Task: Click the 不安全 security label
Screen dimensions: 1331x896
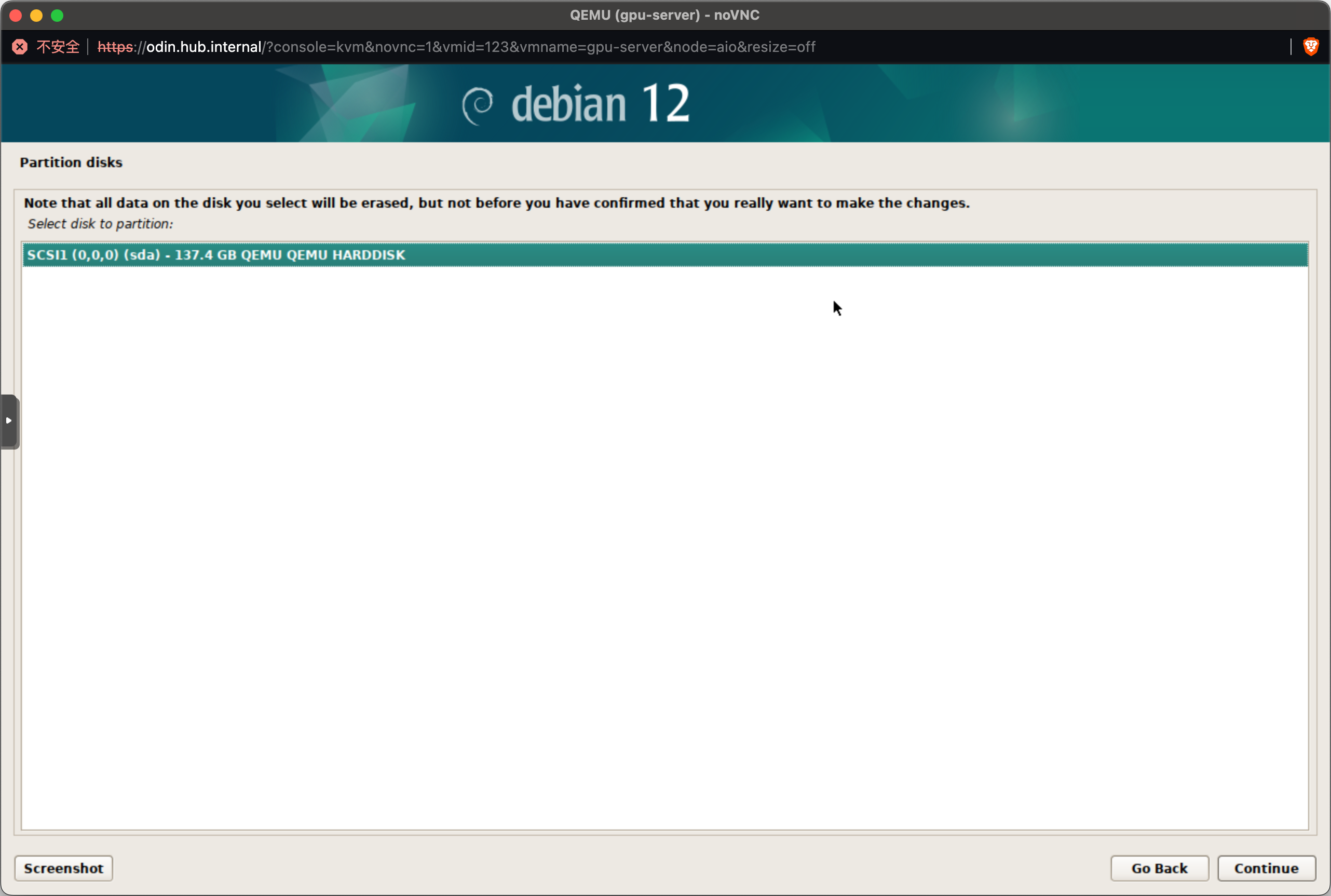Action: tap(58, 47)
